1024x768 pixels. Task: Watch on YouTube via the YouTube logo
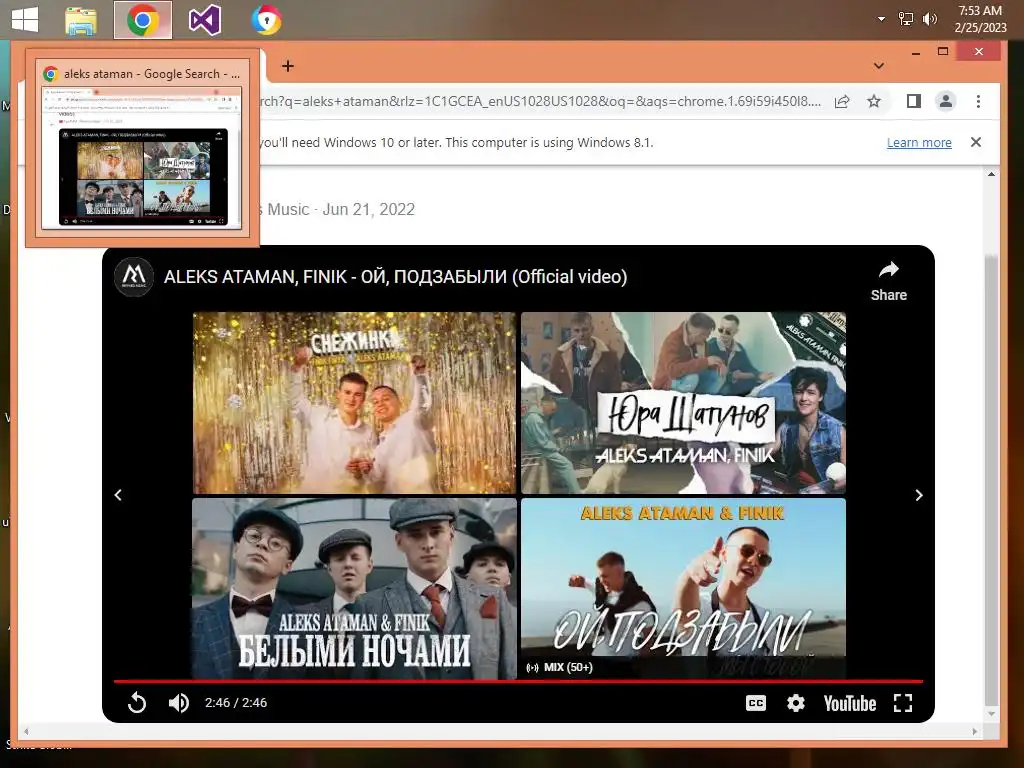tap(850, 703)
